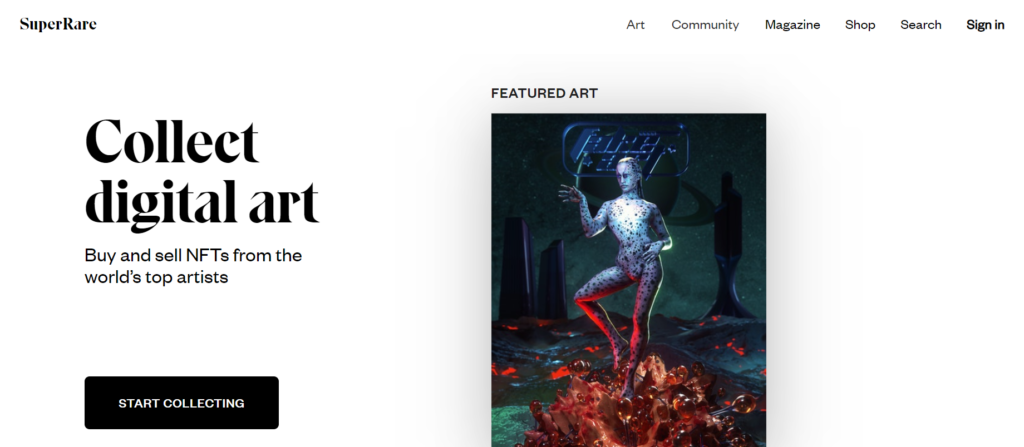Select Search in the top navigation
Image resolution: width=1024 pixels, height=447 pixels.
point(921,25)
